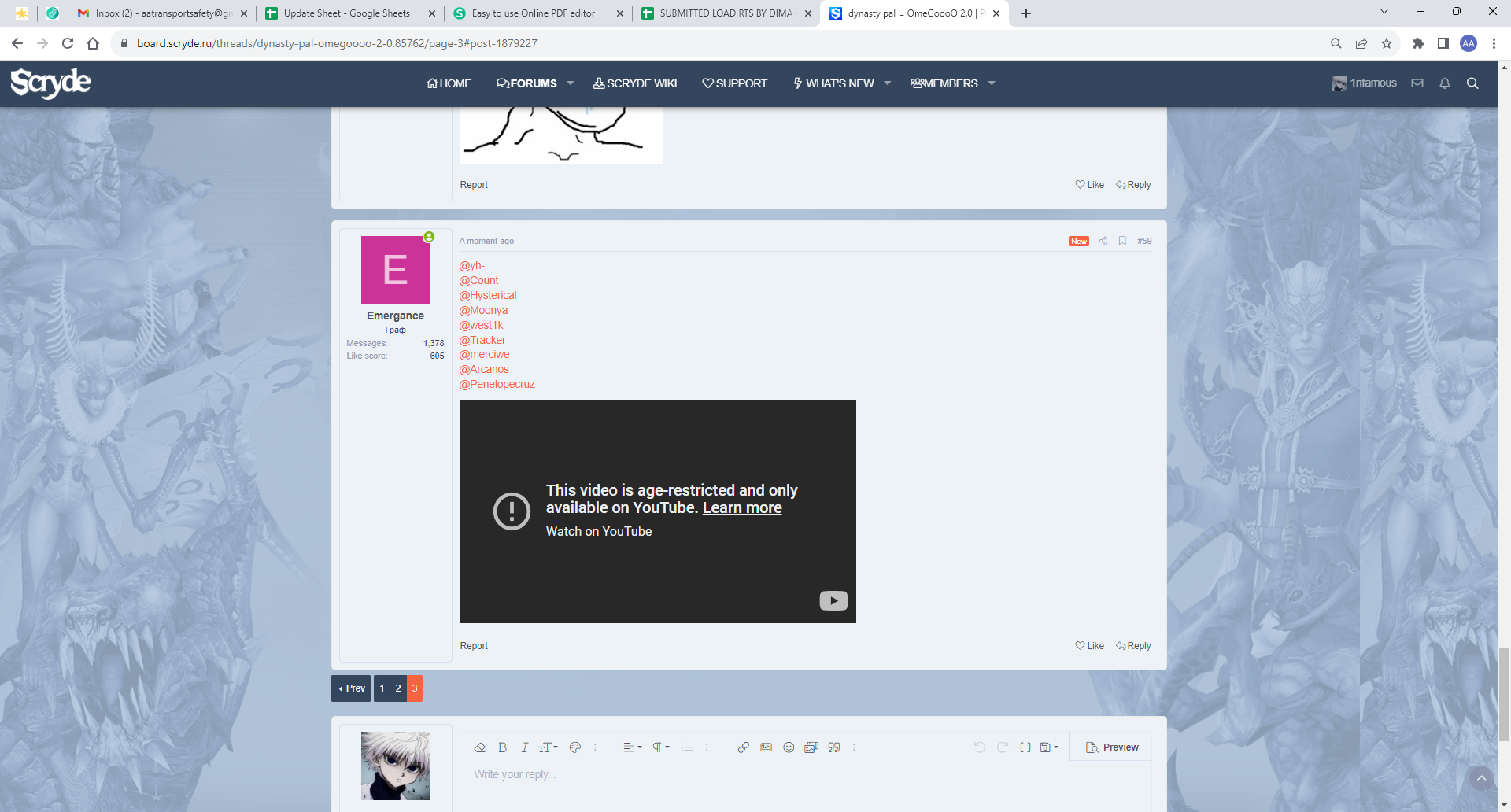Open the smilies emoji picker
Screen dimensions: 1511x812
click(789, 747)
